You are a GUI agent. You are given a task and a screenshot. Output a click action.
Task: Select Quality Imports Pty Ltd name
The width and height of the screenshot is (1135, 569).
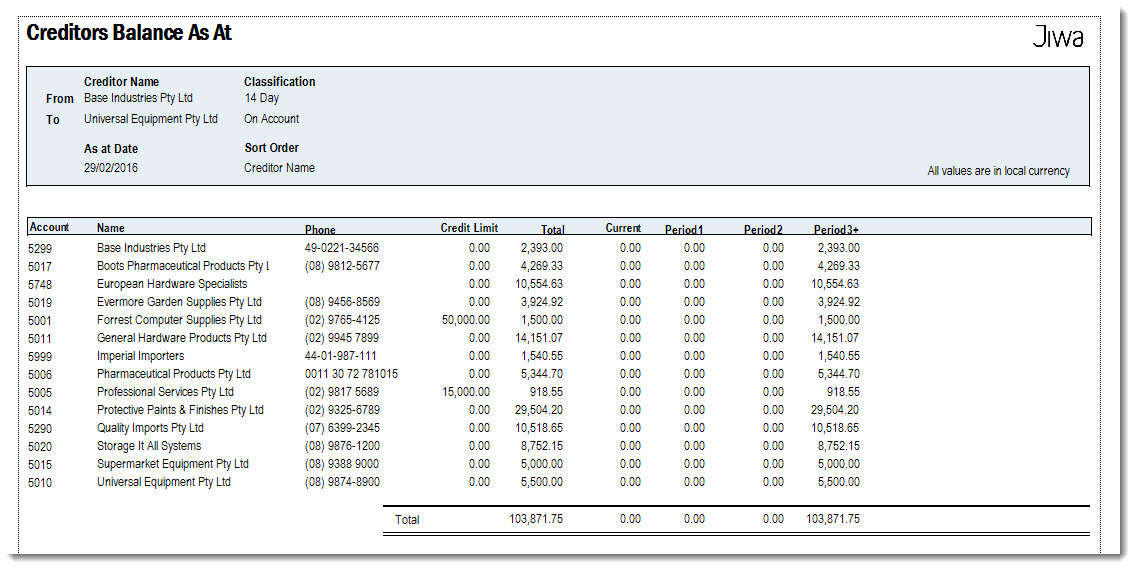151,428
